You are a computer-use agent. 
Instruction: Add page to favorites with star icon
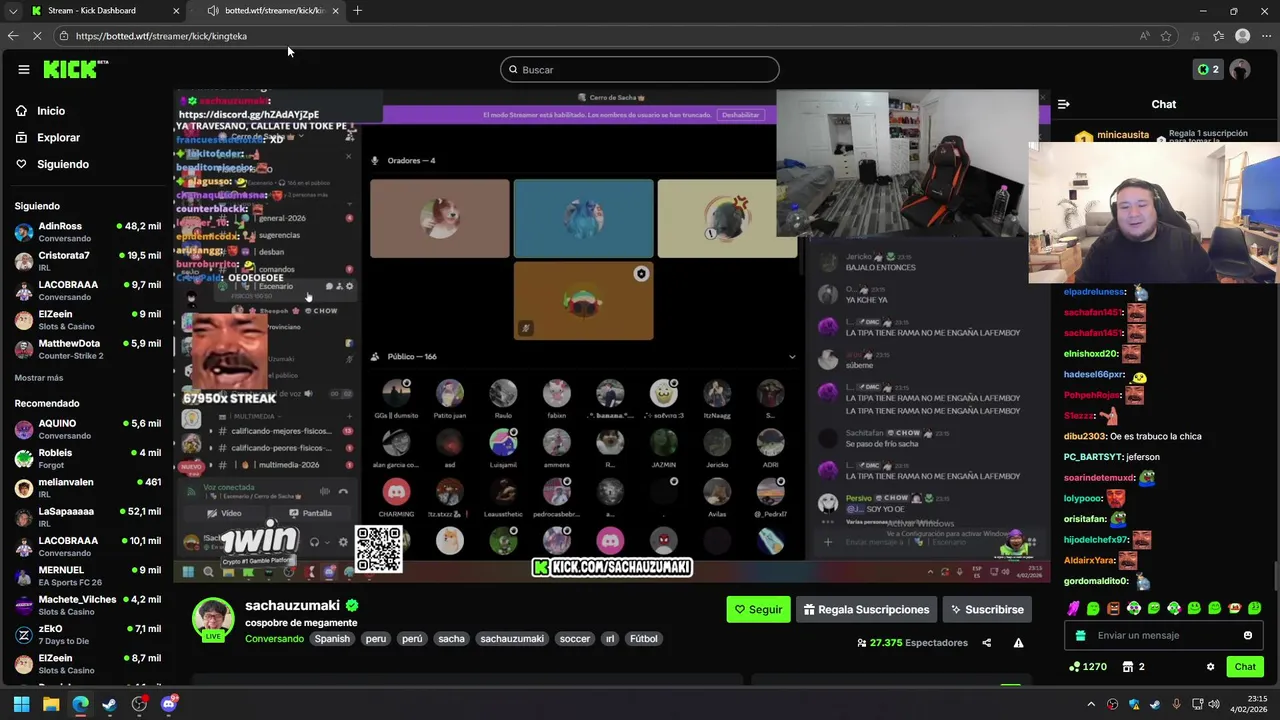(1166, 36)
